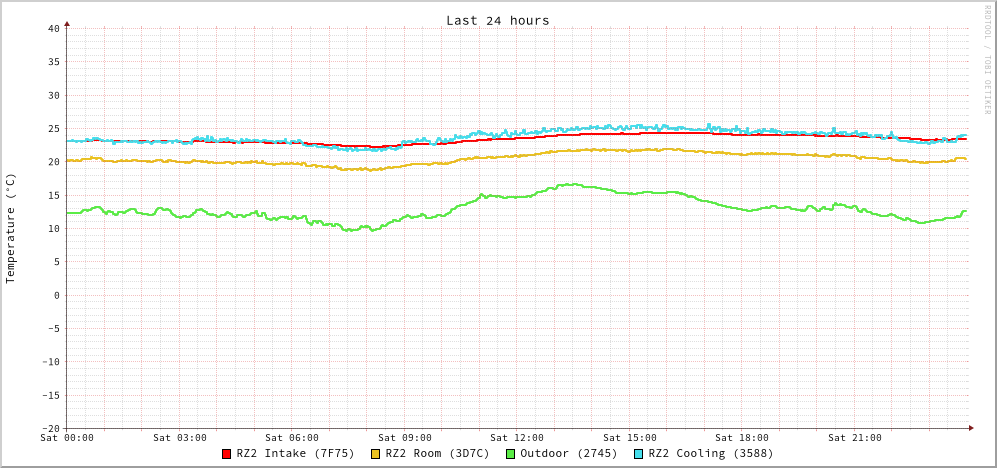
Task: Select the "RZ2 Intake (7F75)" legend label
Action: click(x=295, y=454)
